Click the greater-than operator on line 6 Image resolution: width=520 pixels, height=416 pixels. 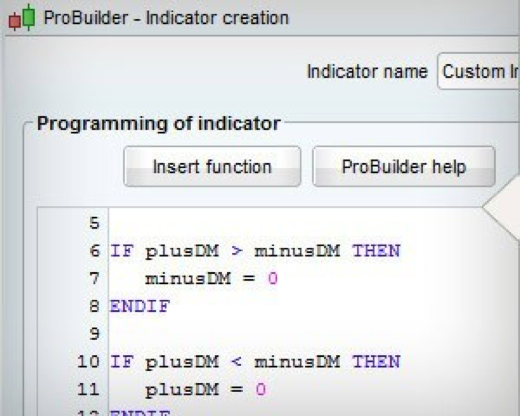[x=236, y=251]
